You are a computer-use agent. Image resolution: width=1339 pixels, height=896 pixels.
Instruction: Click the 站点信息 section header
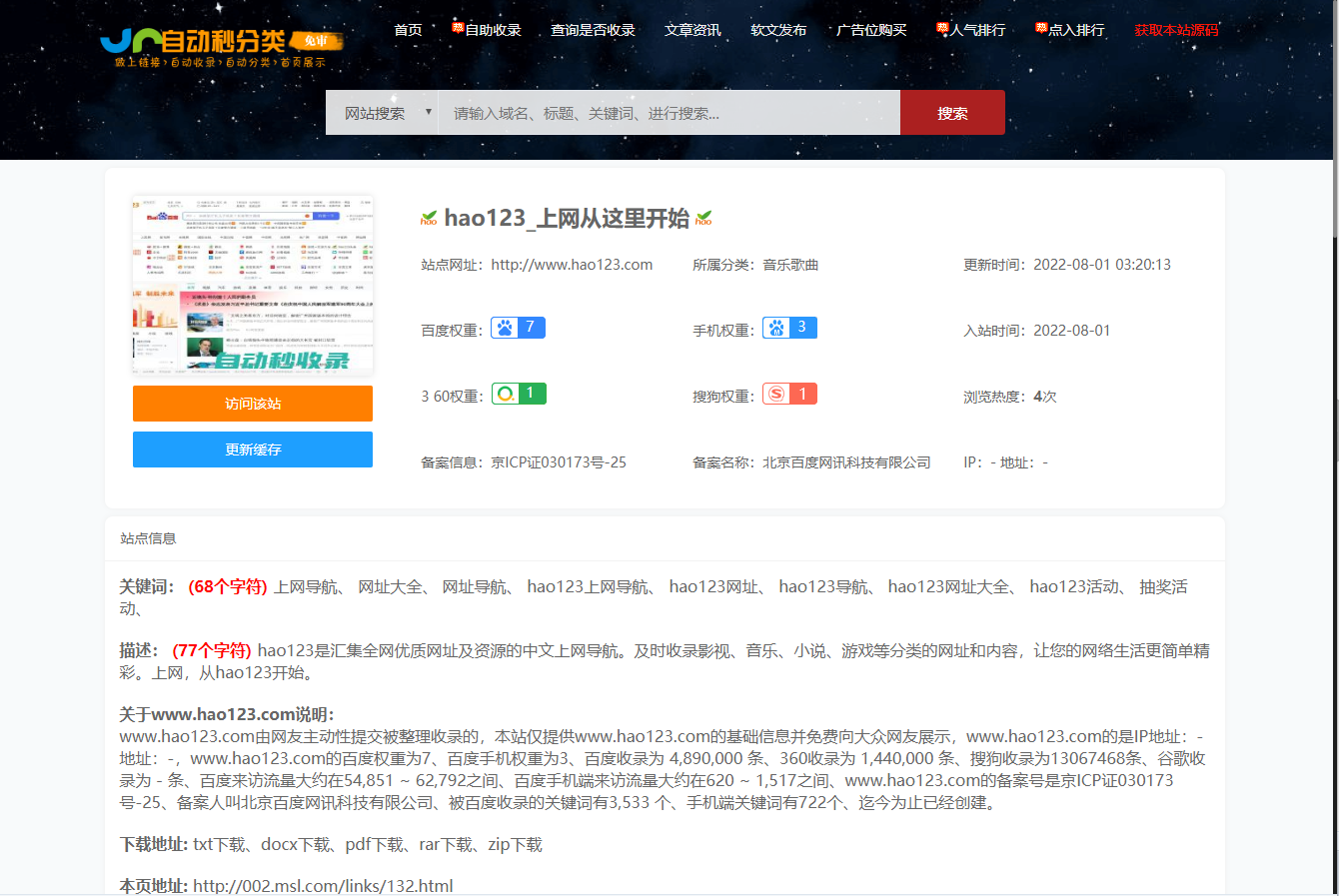coord(148,538)
